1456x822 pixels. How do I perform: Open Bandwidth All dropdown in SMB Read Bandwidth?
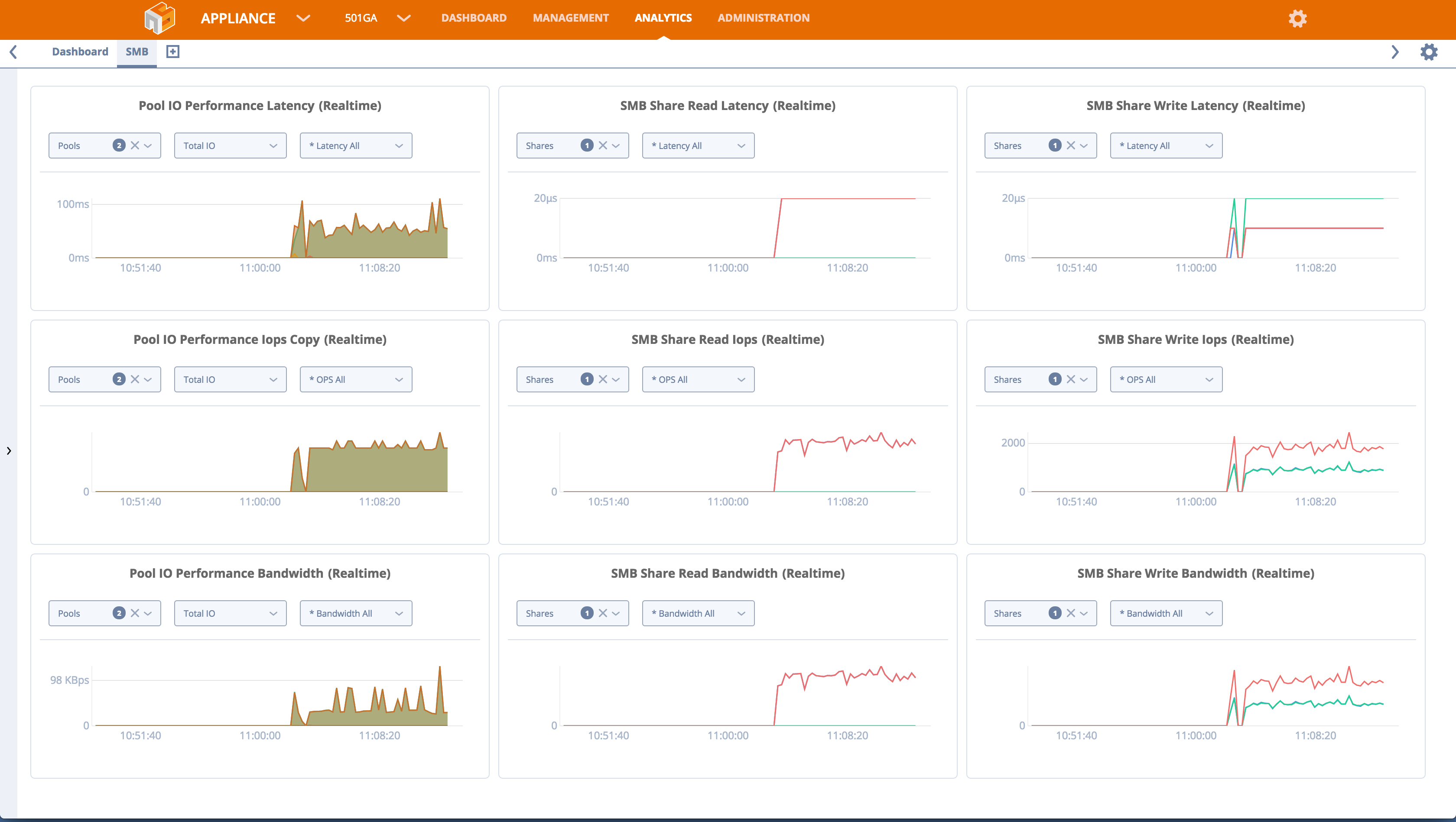coord(698,614)
